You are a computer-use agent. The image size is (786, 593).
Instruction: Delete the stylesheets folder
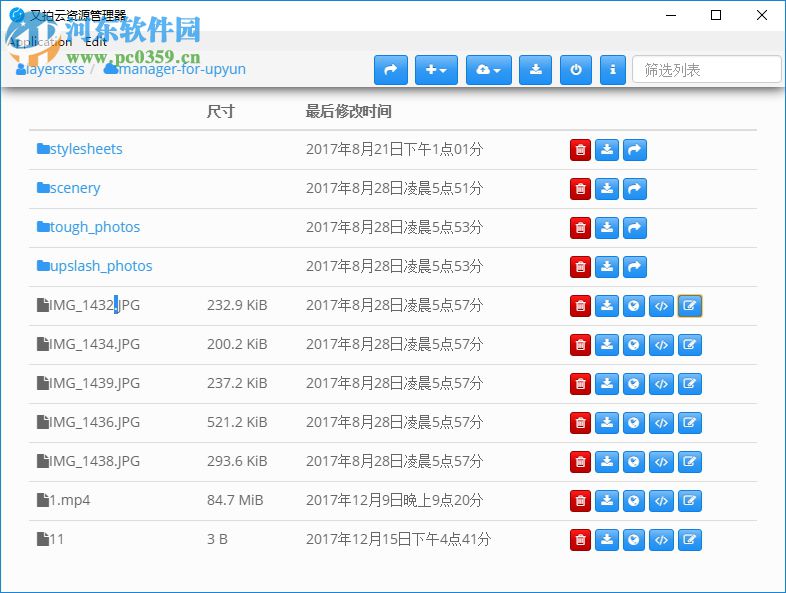pos(580,149)
